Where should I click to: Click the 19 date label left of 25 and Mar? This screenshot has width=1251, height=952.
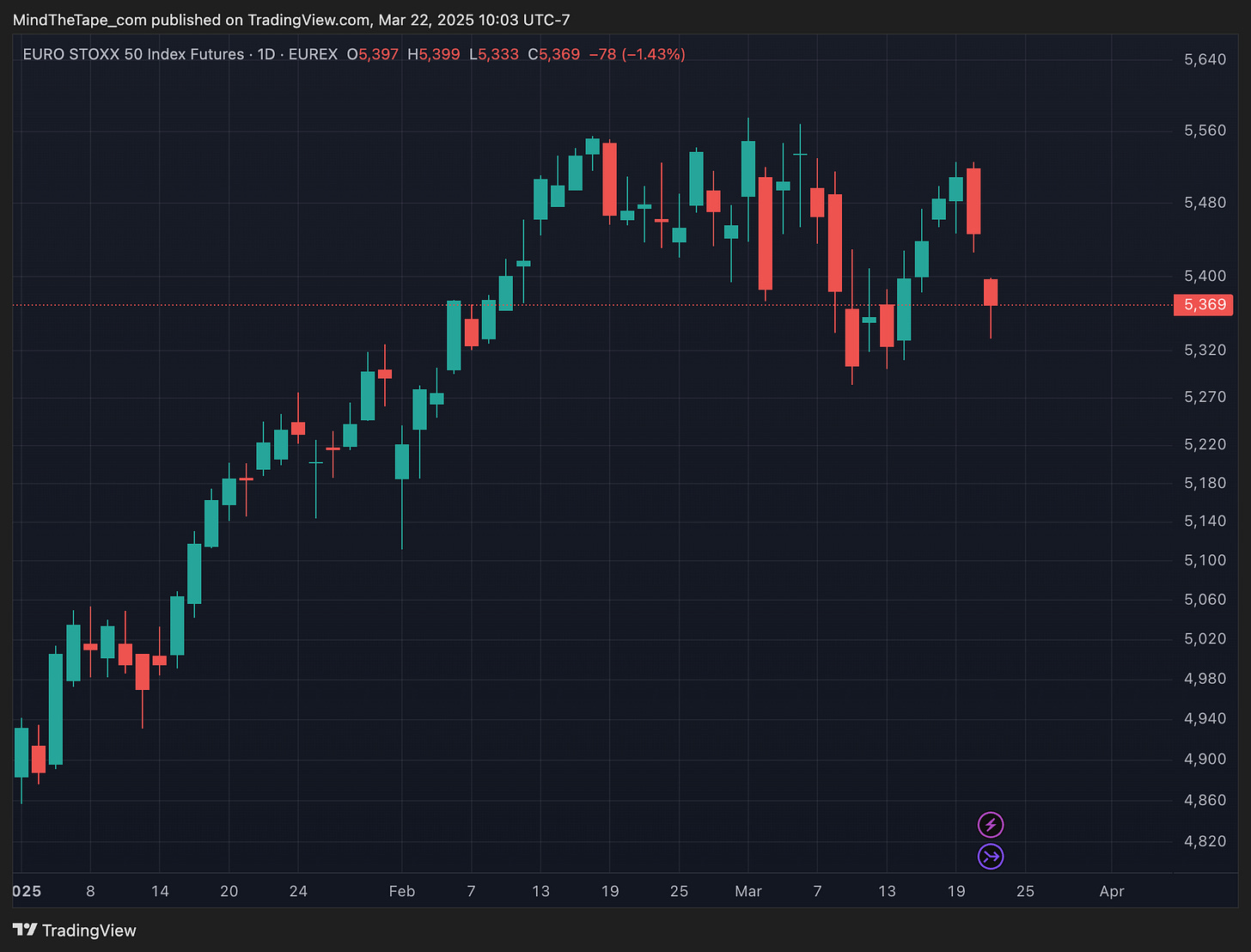coord(610,891)
